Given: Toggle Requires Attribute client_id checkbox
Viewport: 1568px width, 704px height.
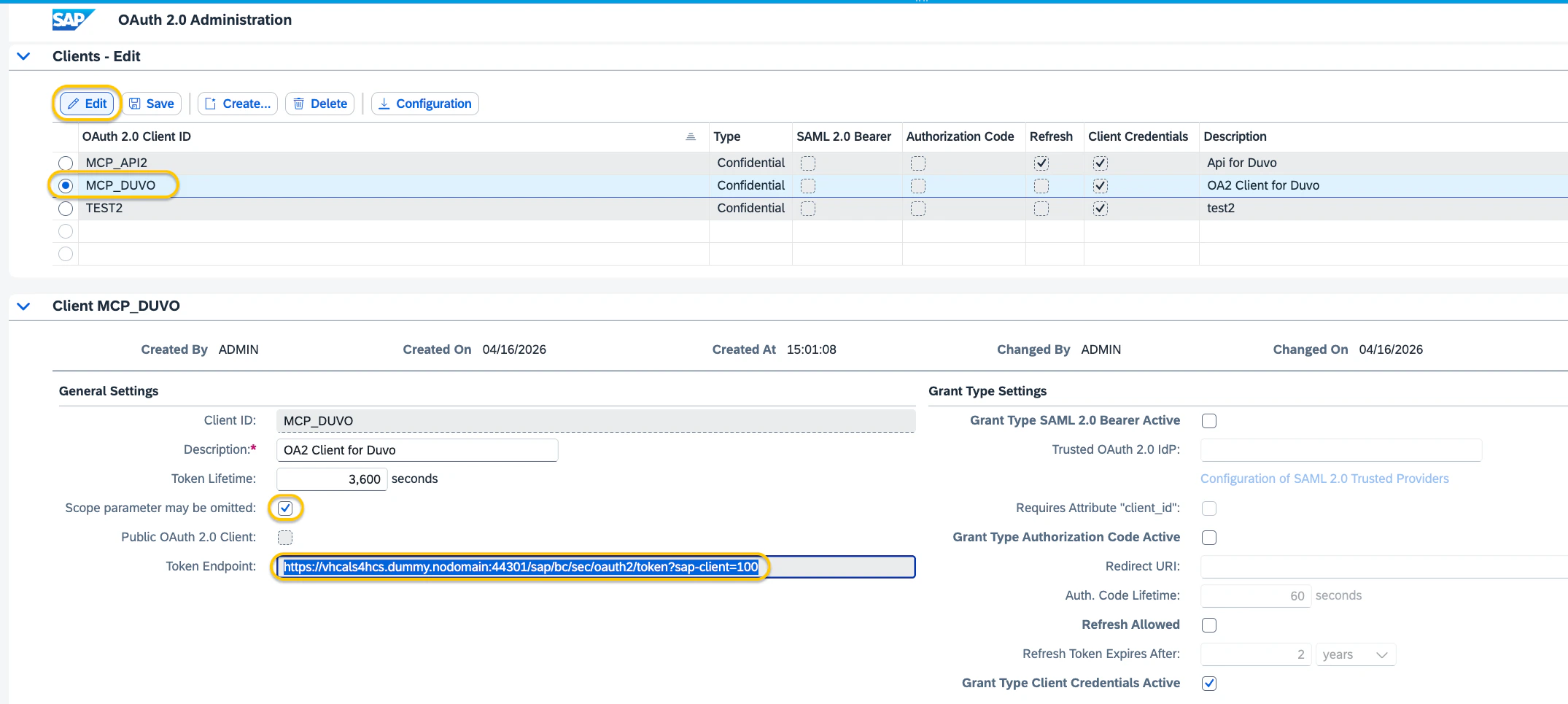Looking at the screenshot, I should click(1209, 508).
